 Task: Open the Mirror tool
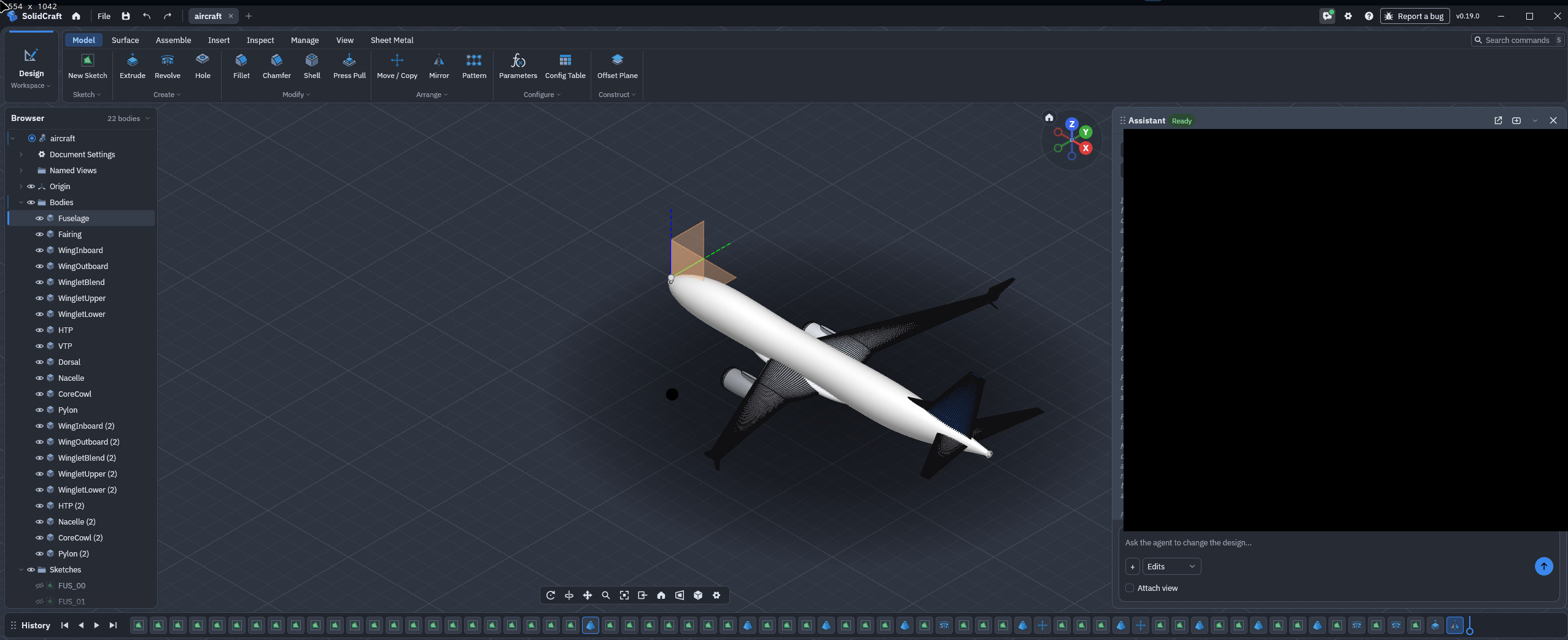[439, 66]
